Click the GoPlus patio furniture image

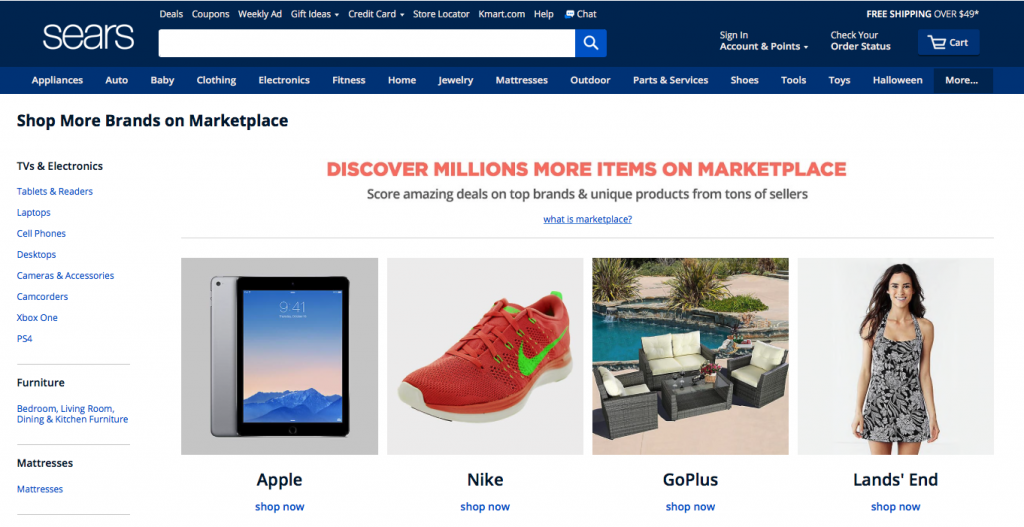coord(690,356)
